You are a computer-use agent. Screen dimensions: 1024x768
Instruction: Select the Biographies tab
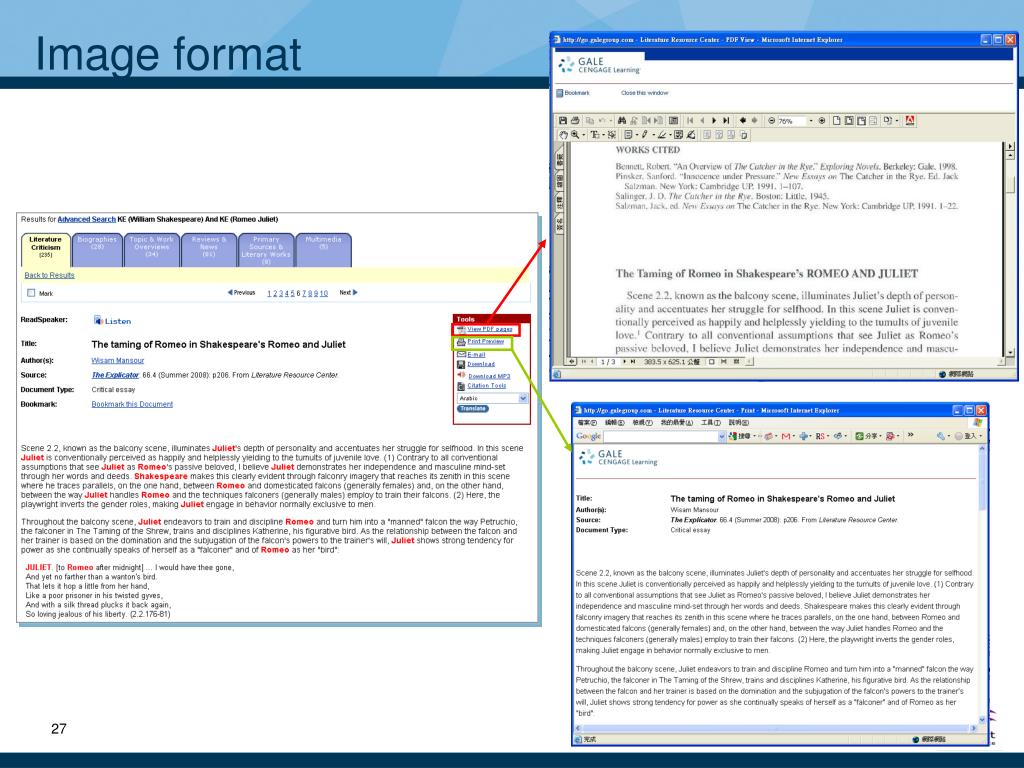97,249
